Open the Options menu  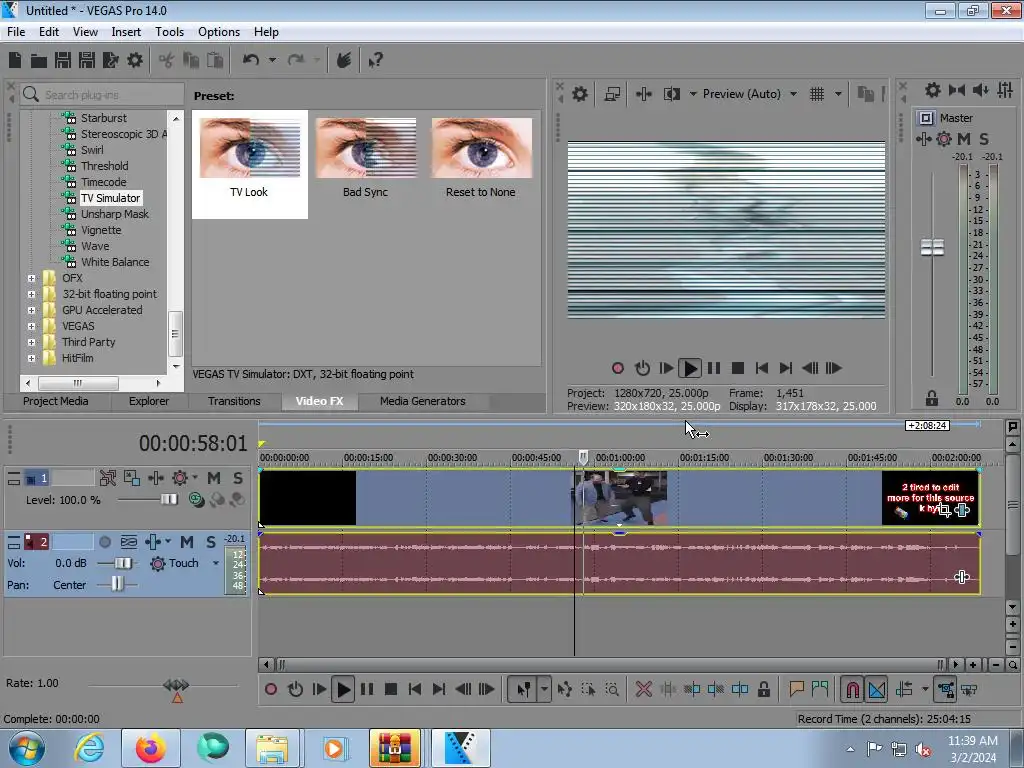point(219,31)
